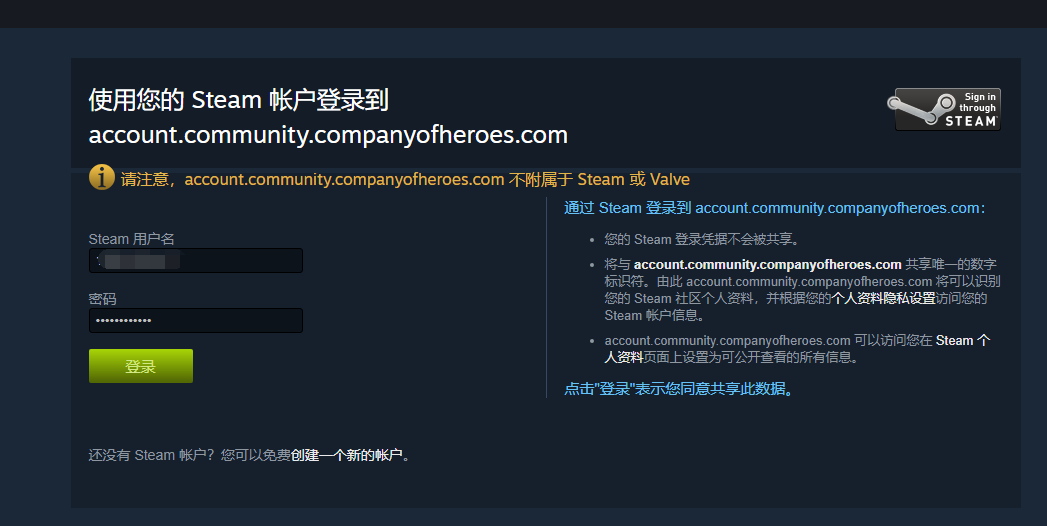
Task: Click the blue 通过 Steam 登录到 heading
Action: pyautogui.click(x=775, y=208)
